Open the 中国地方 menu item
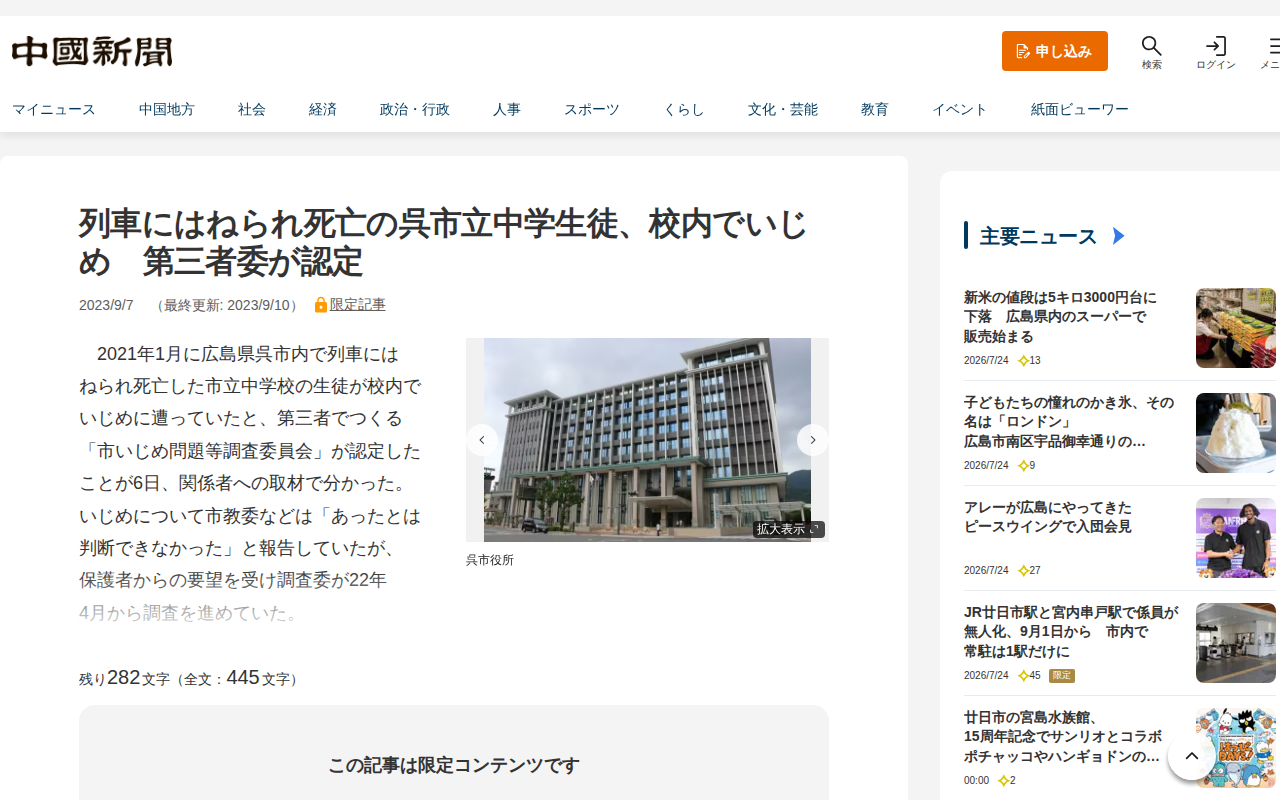 tap(167, 109)
